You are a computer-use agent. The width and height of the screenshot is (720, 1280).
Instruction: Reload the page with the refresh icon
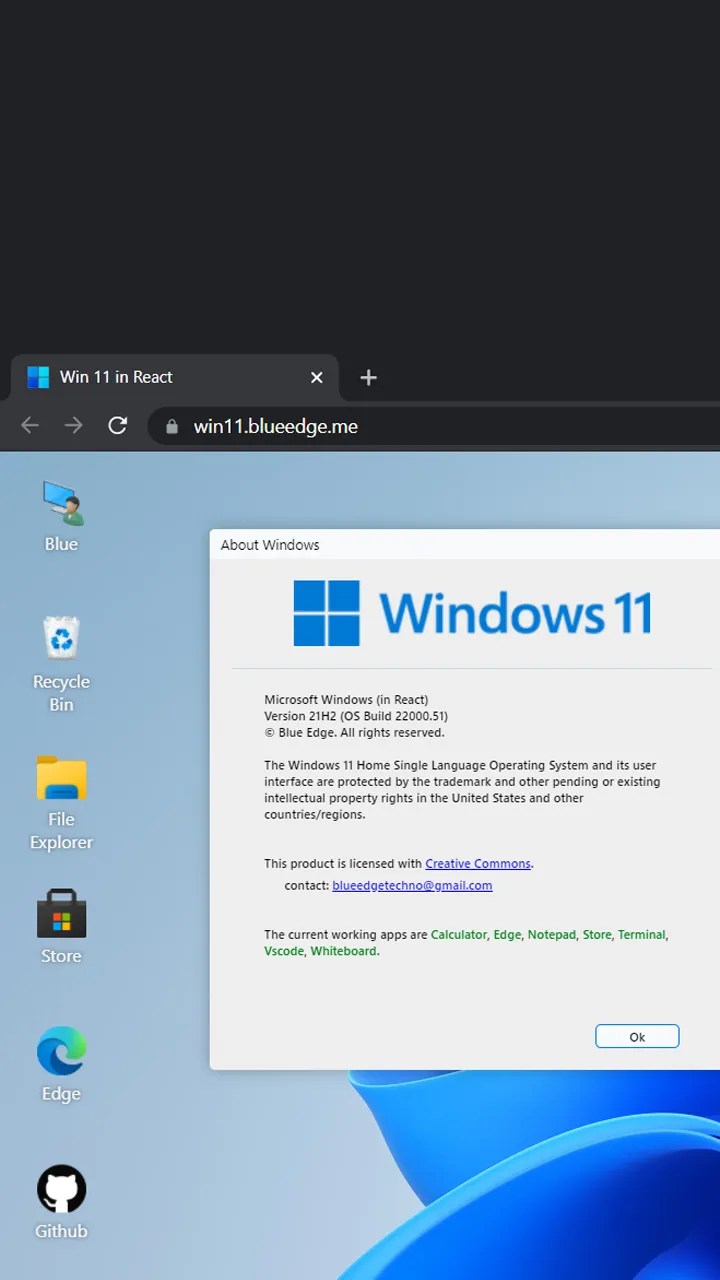tap(118, 426)
